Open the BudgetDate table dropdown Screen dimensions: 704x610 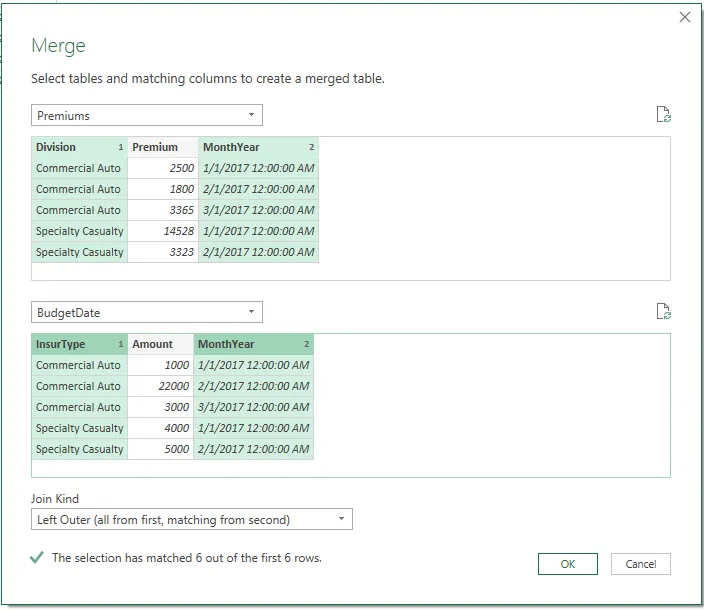click(x=147, y=312)
